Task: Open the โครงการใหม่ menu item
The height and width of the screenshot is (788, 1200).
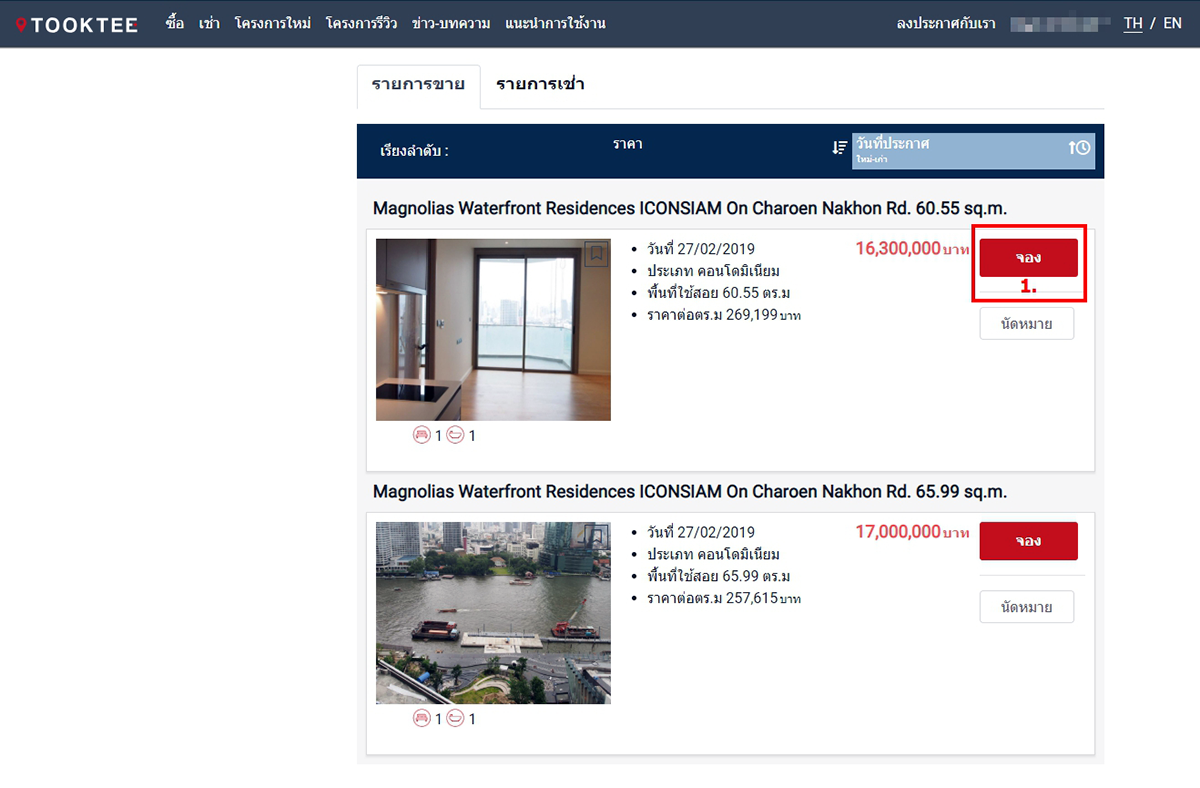Action: point(273,23)
